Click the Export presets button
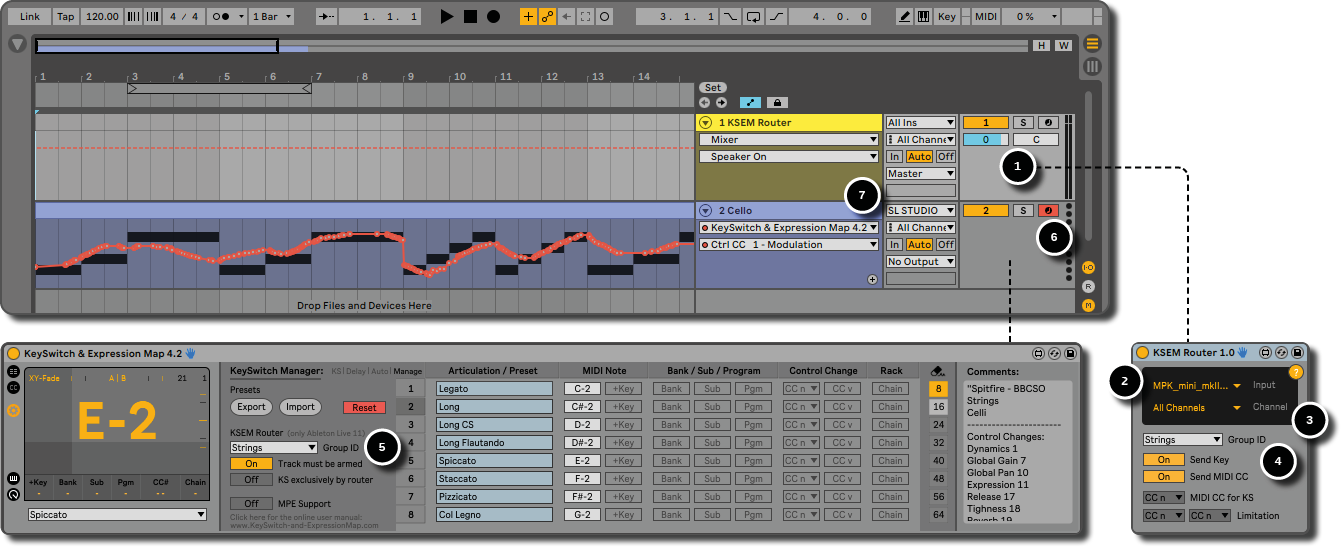Viewport: 1342px width, 548px height. click(x=251, y=407)
